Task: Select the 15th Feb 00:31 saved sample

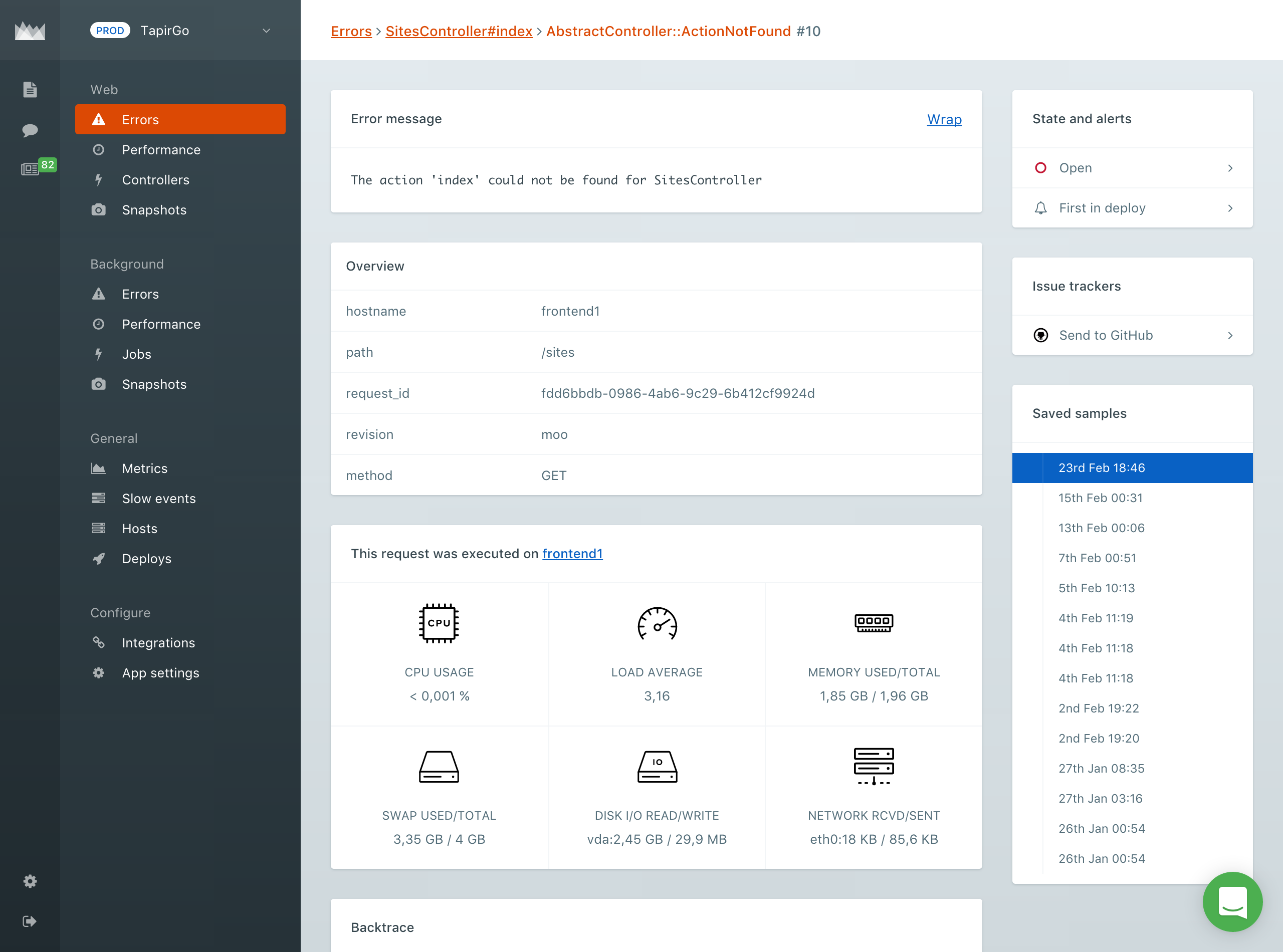Action: pos(1100,498)
